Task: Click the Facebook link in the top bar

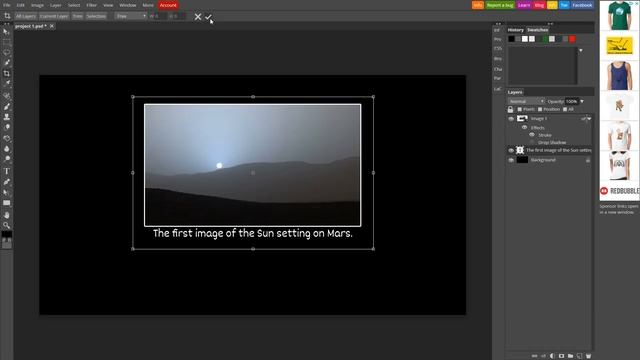Action: [x=582, y=5]
